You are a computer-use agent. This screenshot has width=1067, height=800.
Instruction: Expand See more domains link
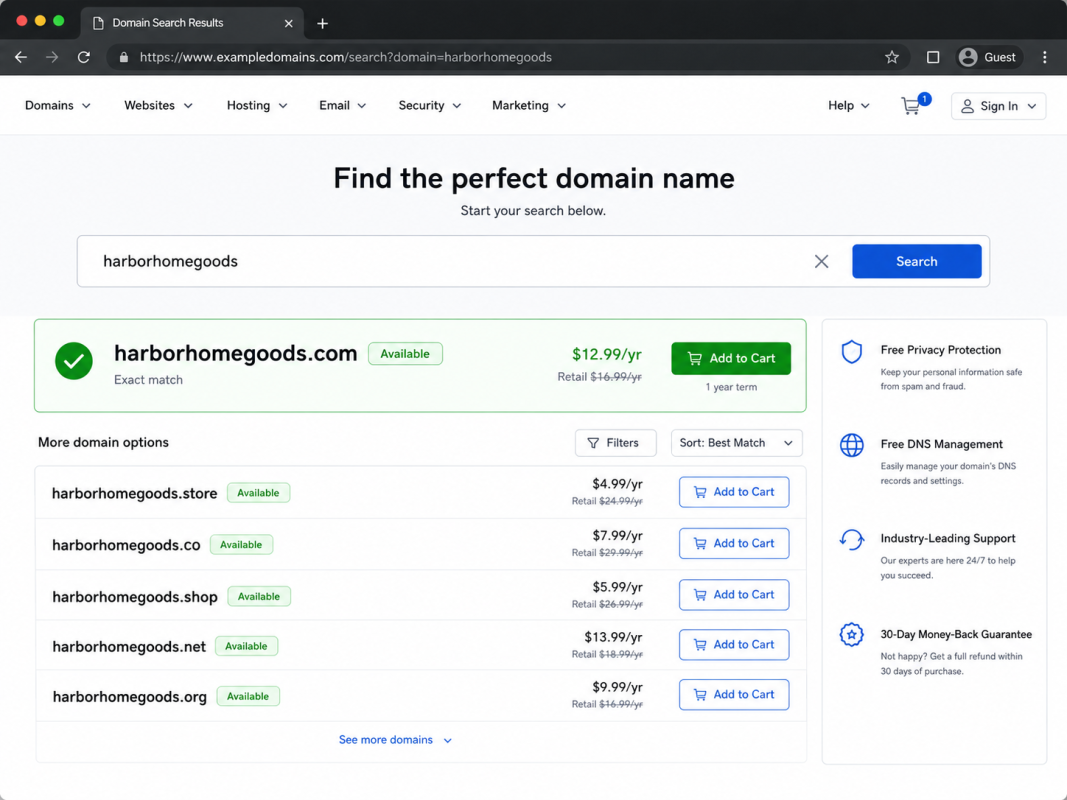[x=395, y=739]
